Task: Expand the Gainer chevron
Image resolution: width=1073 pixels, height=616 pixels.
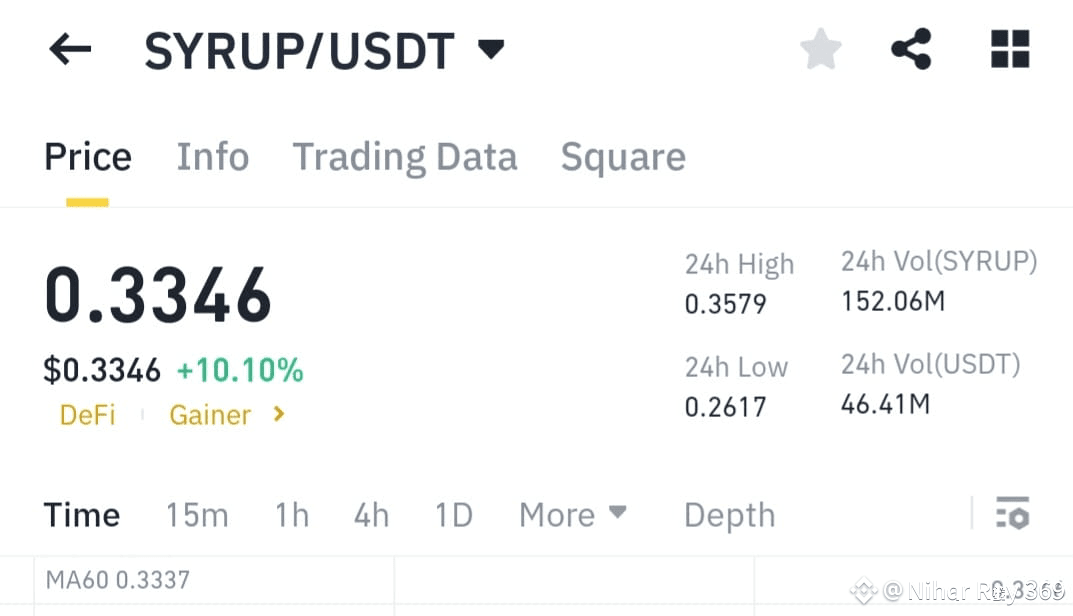Action: pos(277,414)
